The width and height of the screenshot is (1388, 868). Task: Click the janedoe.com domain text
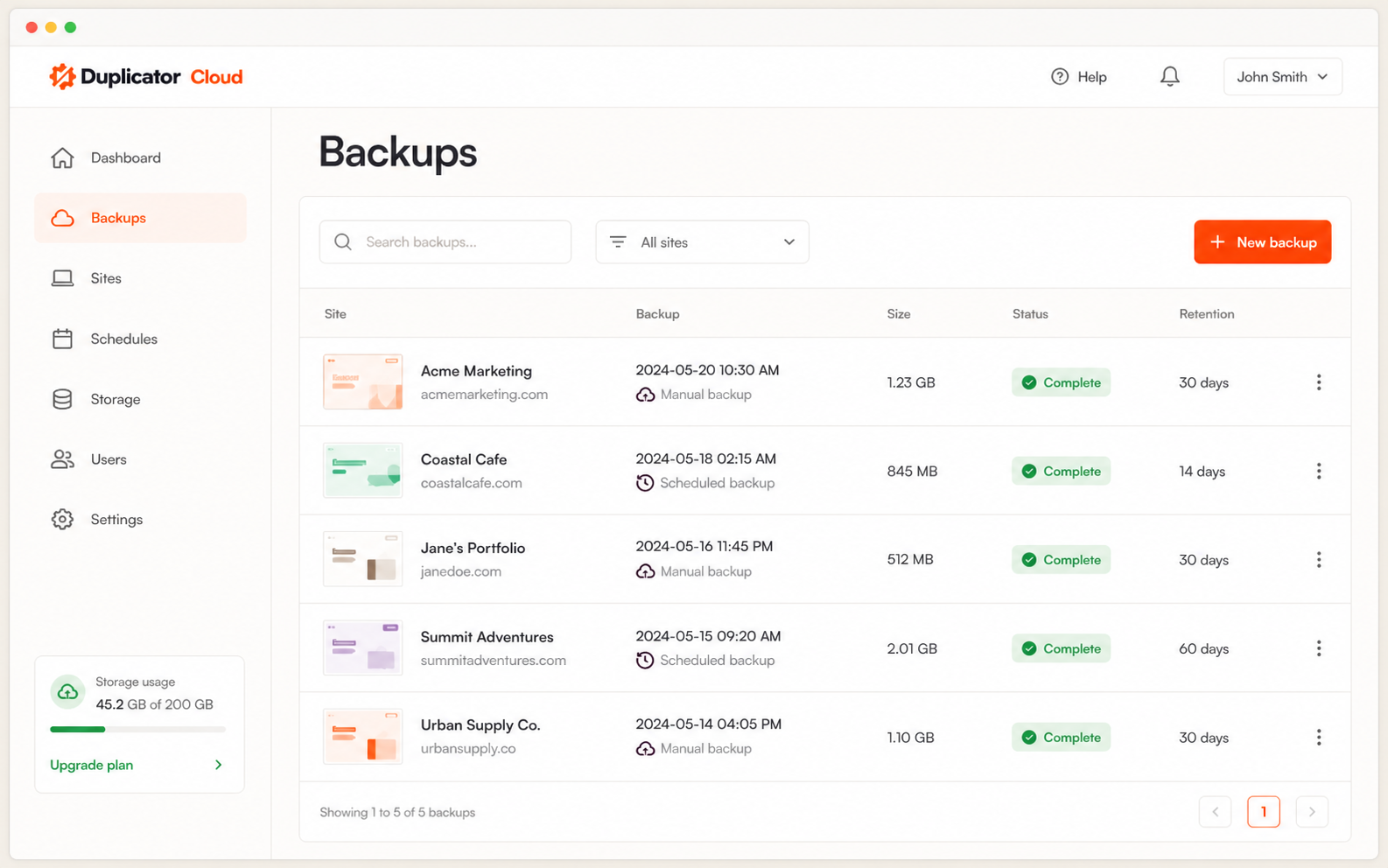click(460, 571)
